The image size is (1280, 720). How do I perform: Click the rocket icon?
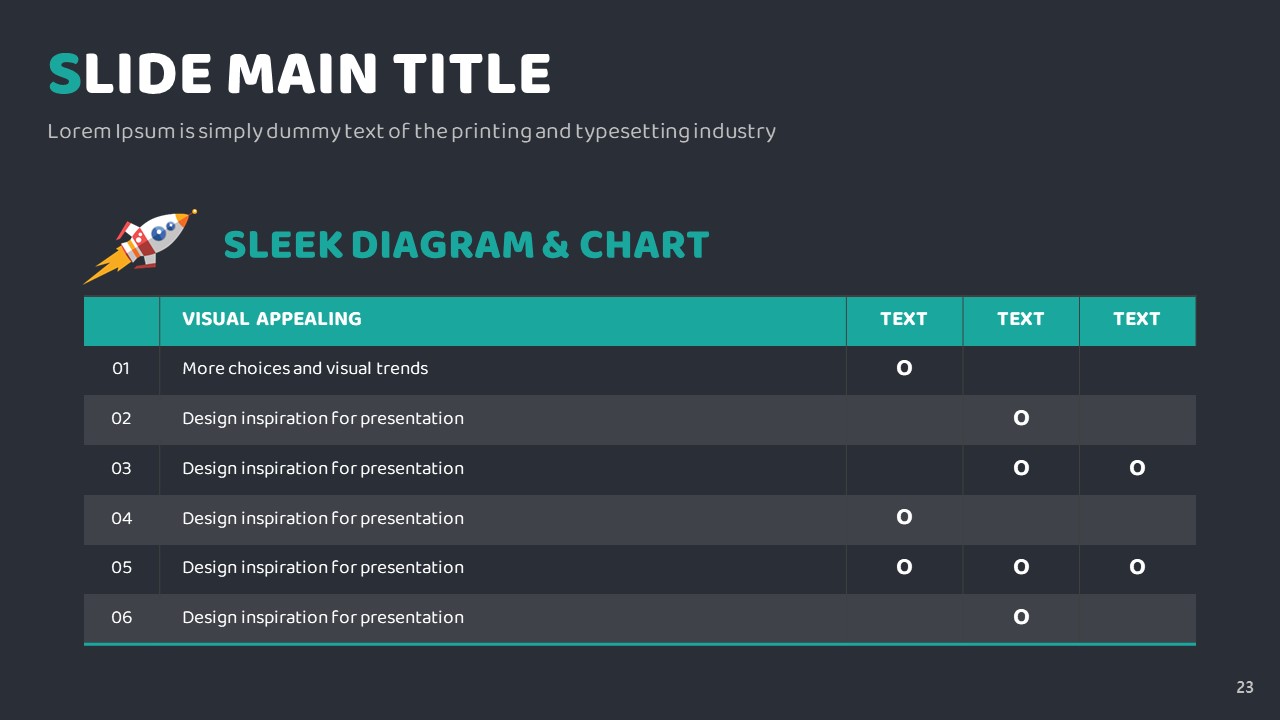(139, 246)
